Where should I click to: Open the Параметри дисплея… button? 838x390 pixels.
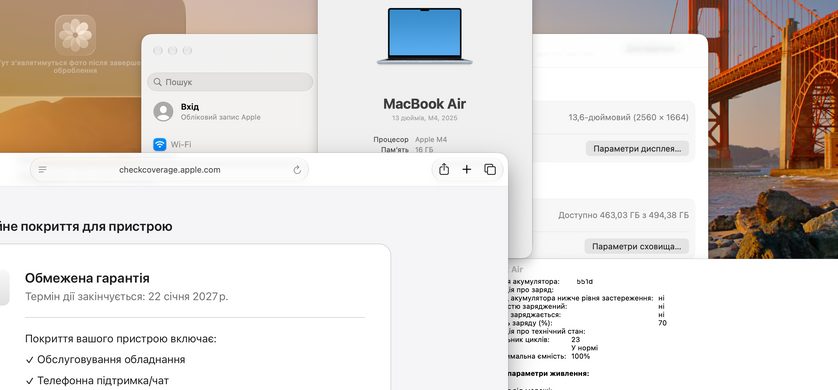[637, 149]
